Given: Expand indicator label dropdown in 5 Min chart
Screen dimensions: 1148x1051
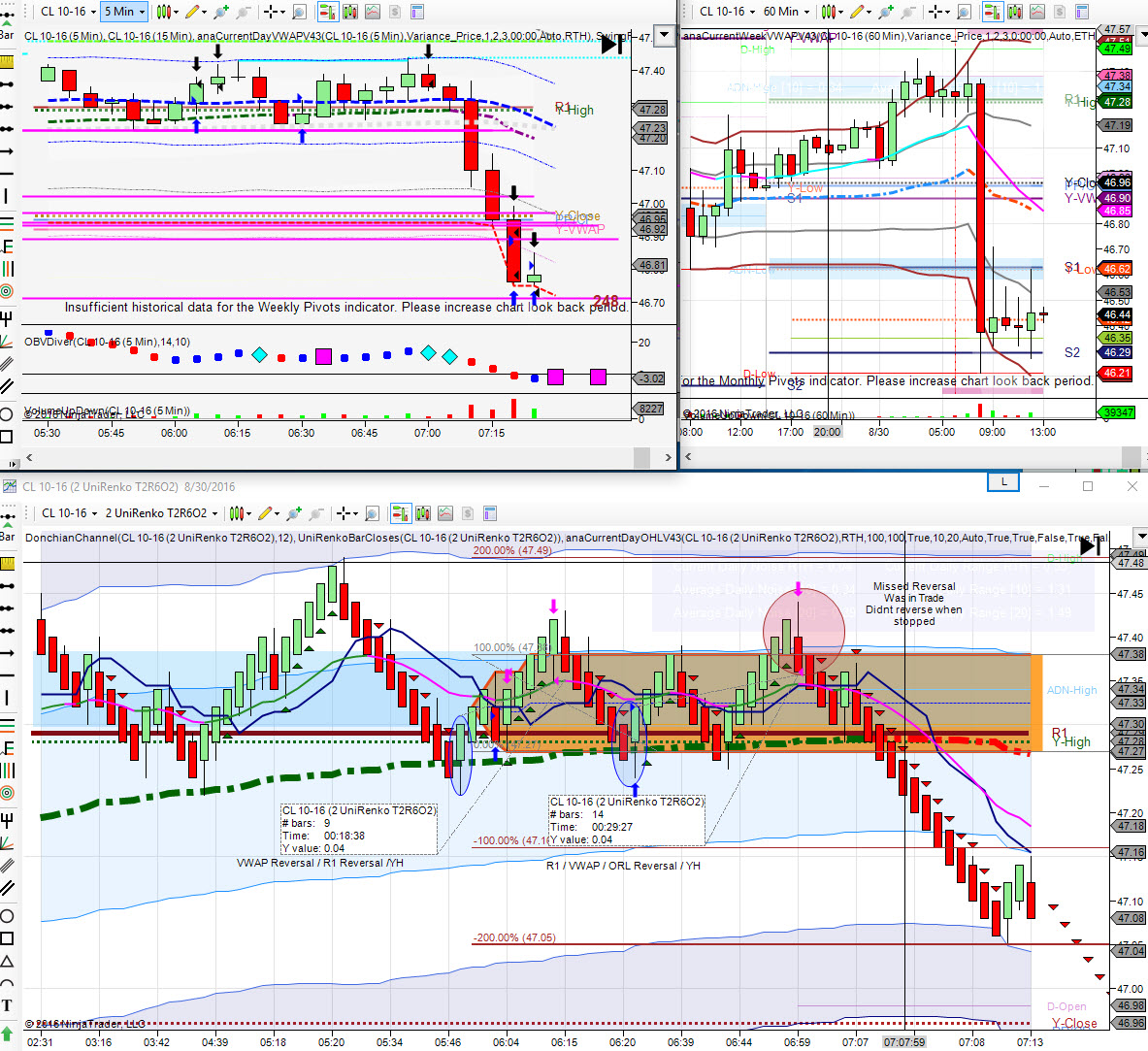Looking at the screenshot, I should pyautogui.click(x=664, y=35).
